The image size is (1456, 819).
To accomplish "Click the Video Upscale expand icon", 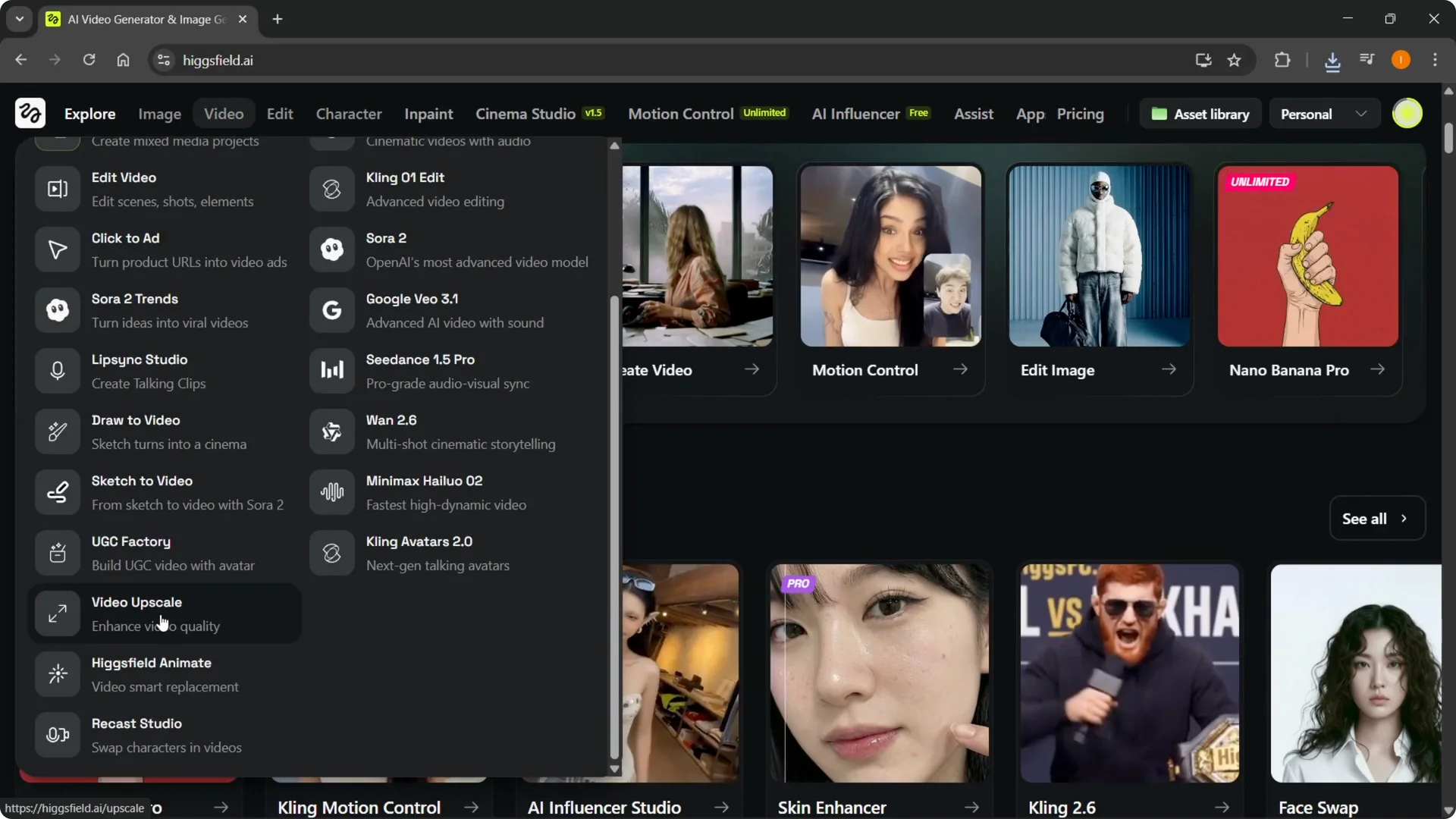I will pyautogui.click(x=57, y=613).
